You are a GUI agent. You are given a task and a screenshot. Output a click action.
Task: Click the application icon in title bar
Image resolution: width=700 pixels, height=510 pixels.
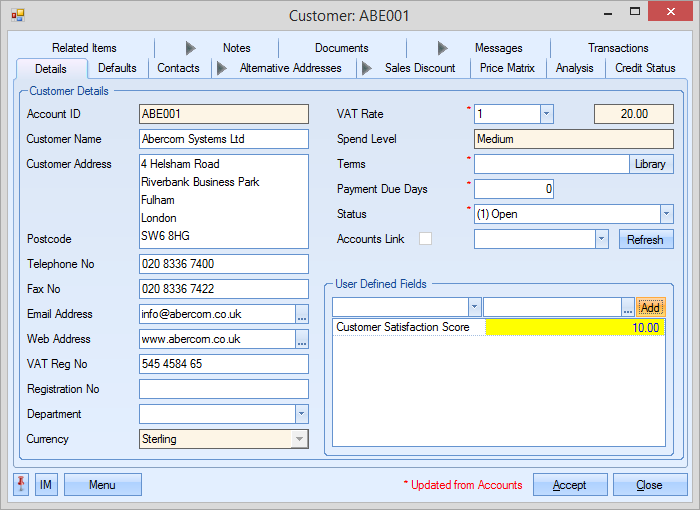click(17, 15)
